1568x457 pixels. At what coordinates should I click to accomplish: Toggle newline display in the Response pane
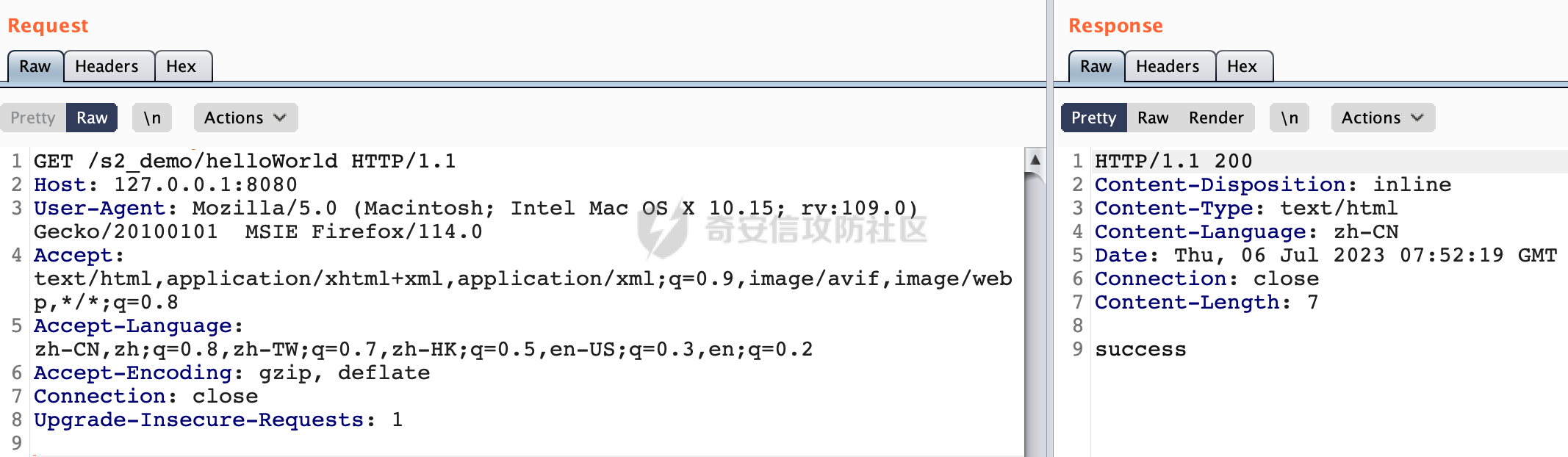(x=1290, y=118)
